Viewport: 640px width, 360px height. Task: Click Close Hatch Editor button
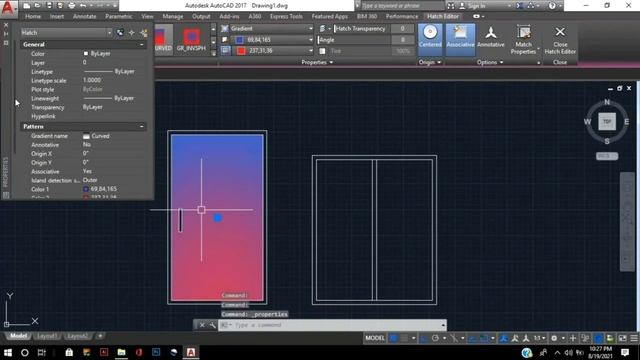tap(560, 40)
